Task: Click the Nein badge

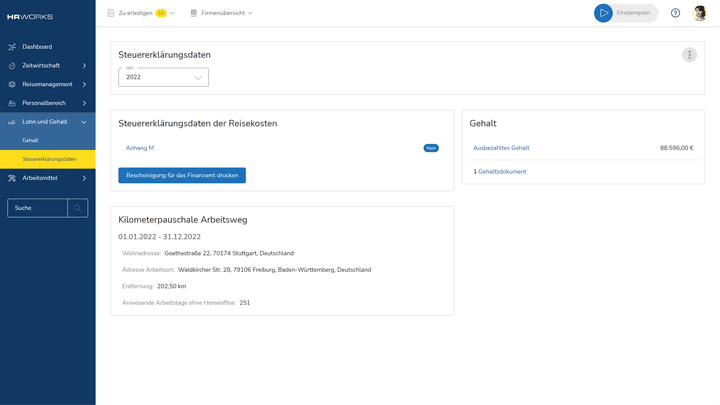Action: [431, 148]
